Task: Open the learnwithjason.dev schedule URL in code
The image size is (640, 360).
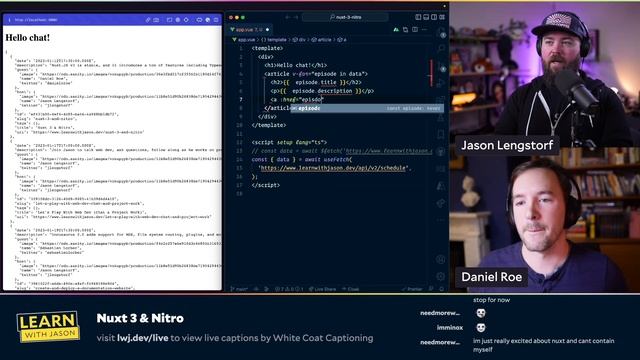Action: click(333, 168)
